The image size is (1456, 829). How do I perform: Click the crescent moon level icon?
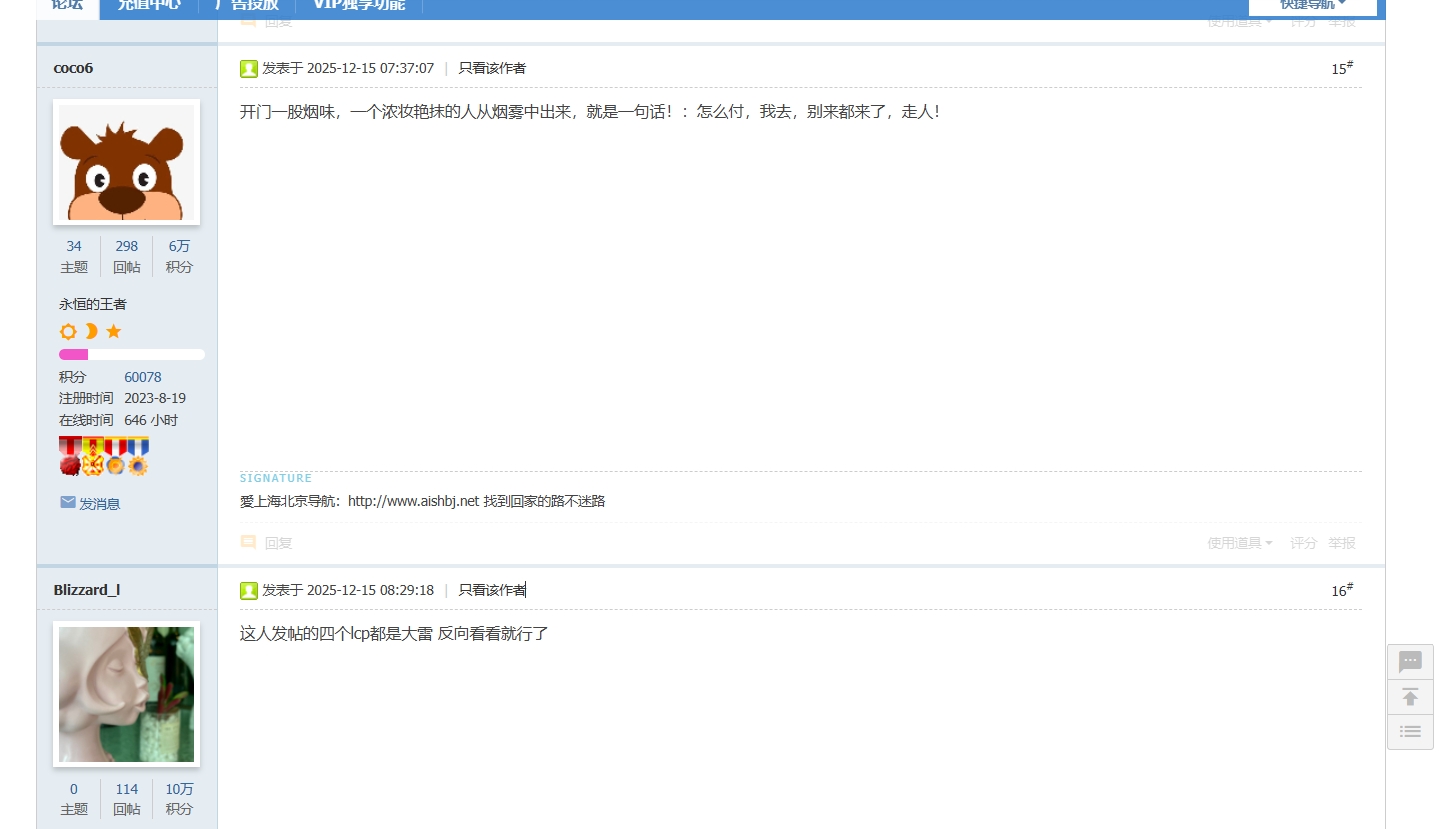coord(91,331)
